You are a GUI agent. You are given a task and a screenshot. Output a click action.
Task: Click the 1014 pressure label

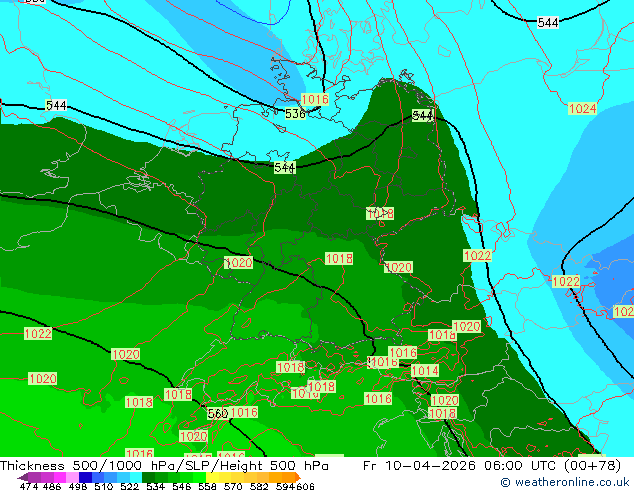pyautogui.click(x=425, y=371)
